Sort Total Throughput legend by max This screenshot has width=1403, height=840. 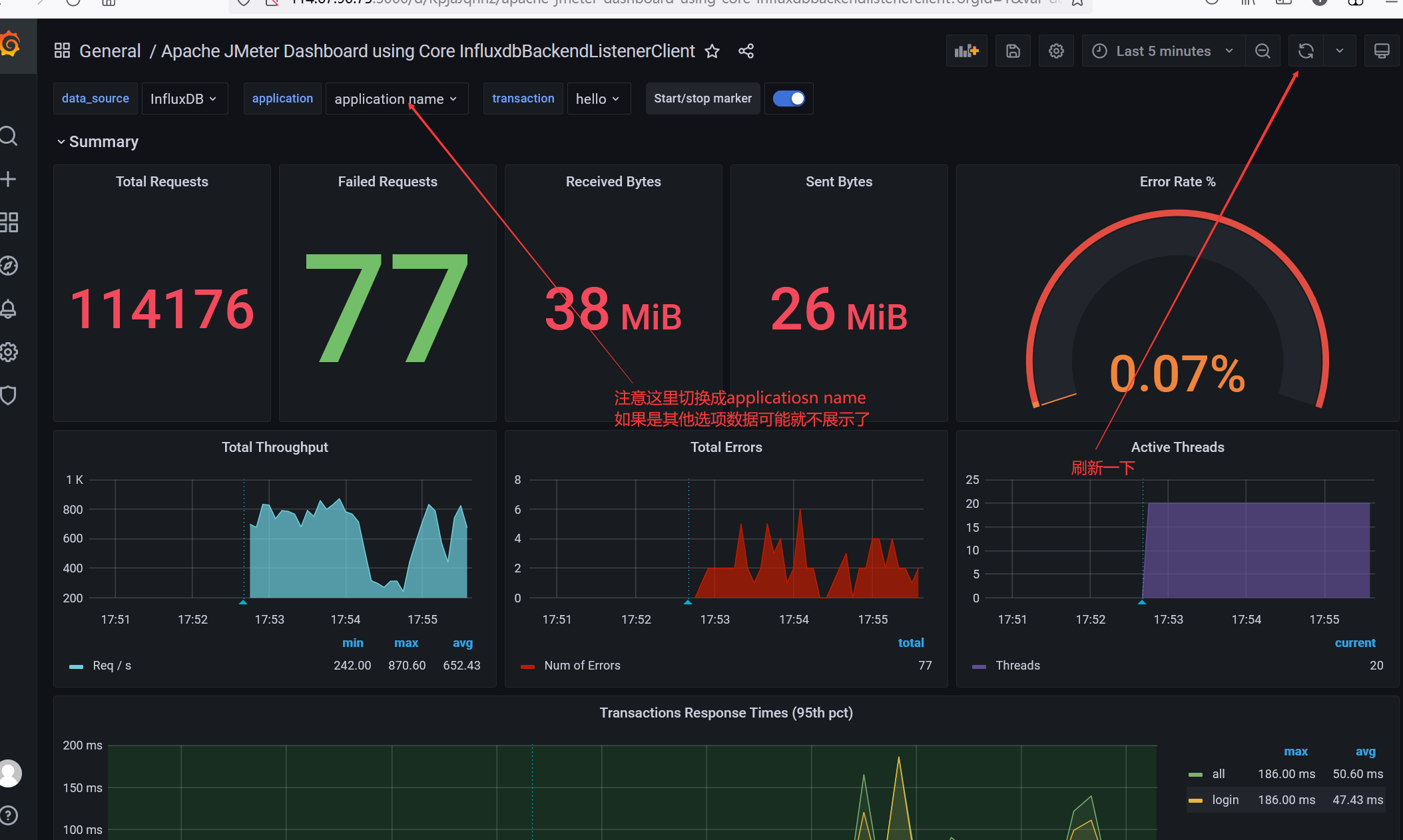(x=406, y=643)
